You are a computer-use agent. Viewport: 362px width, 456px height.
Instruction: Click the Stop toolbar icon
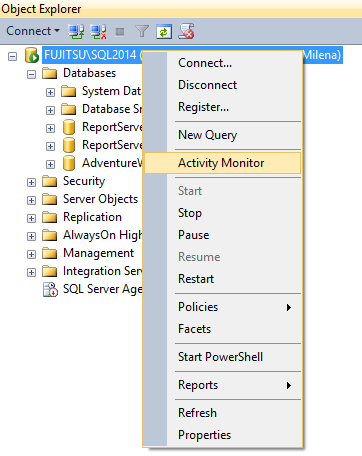pos(120,32)
